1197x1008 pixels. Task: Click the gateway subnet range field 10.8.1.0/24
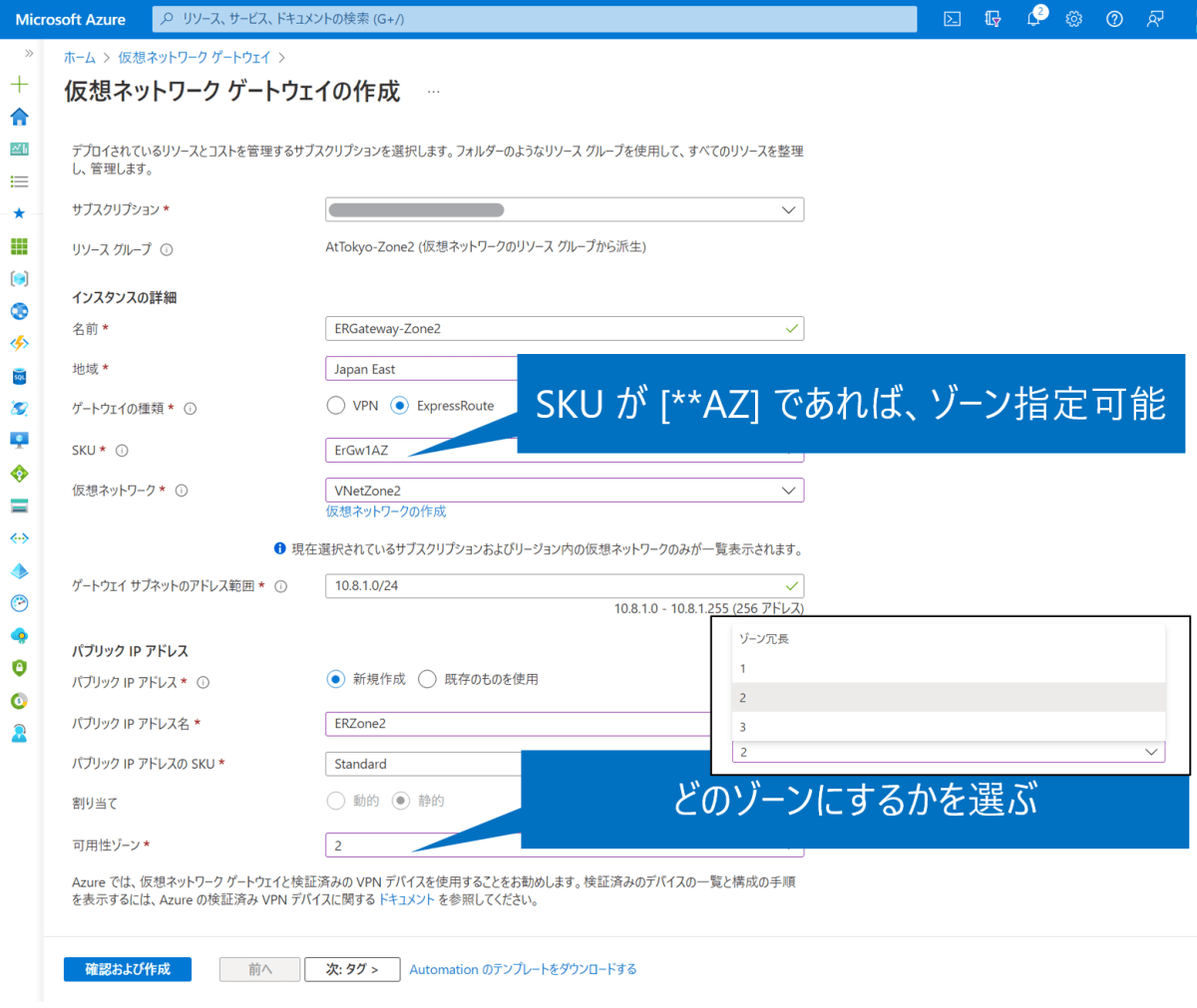pyautogui.click(x=565, y=586)
